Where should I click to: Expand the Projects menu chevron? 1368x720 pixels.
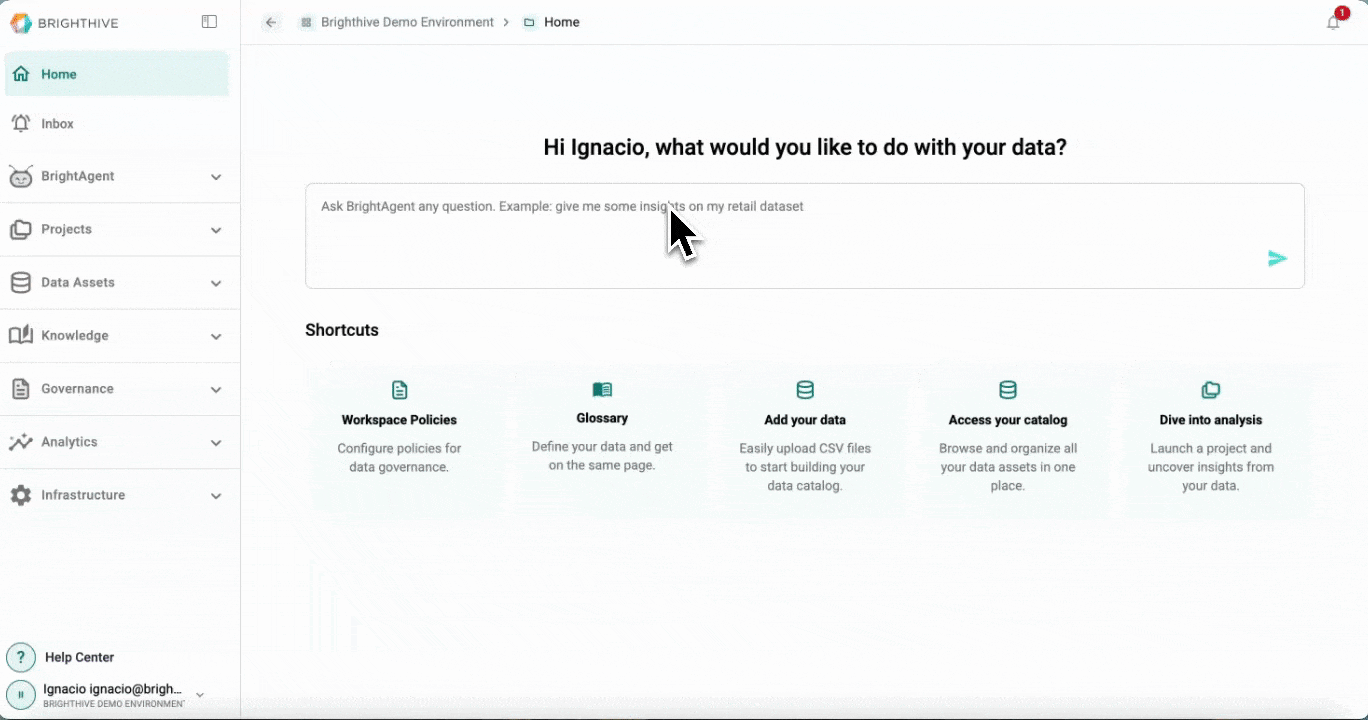click(216, 230)
